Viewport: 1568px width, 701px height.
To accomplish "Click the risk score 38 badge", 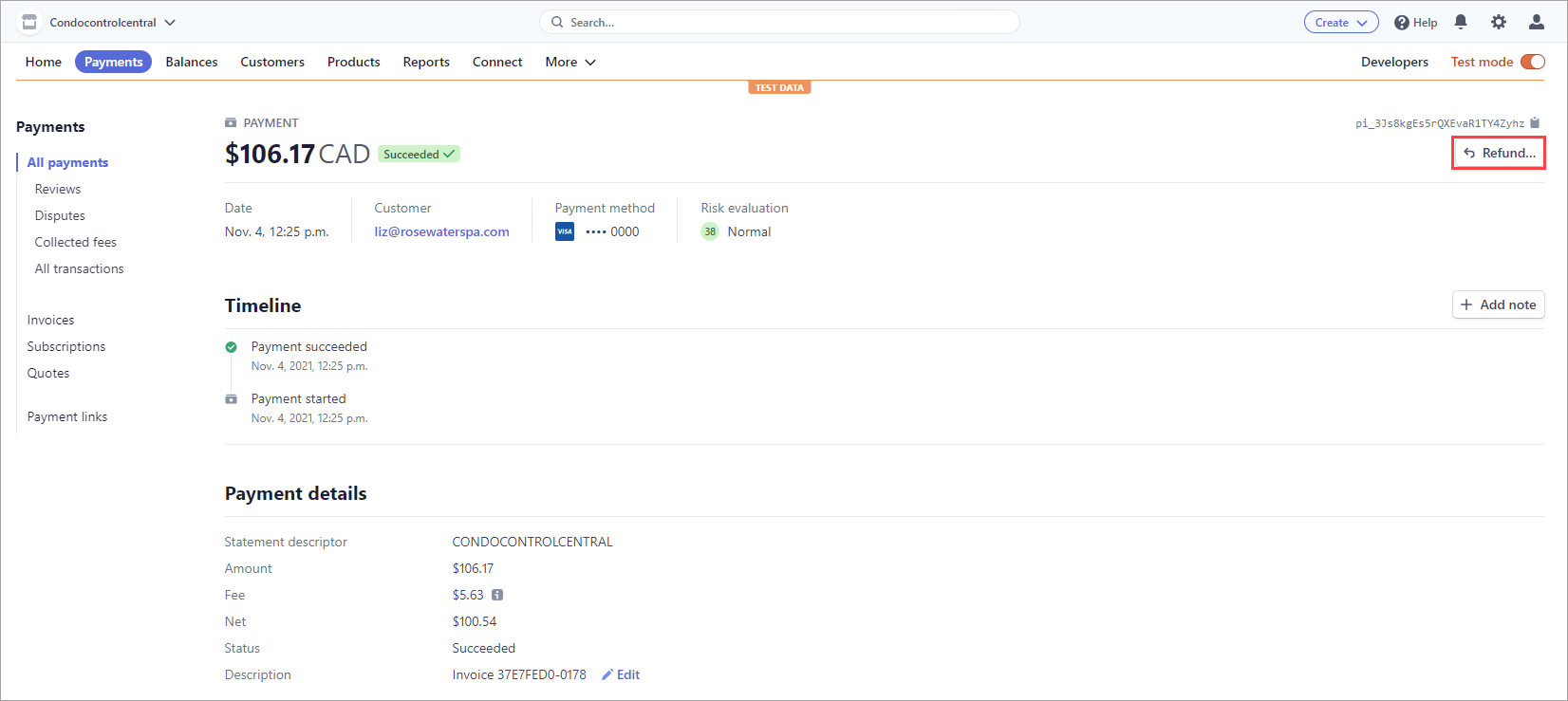I will (710, 231).
